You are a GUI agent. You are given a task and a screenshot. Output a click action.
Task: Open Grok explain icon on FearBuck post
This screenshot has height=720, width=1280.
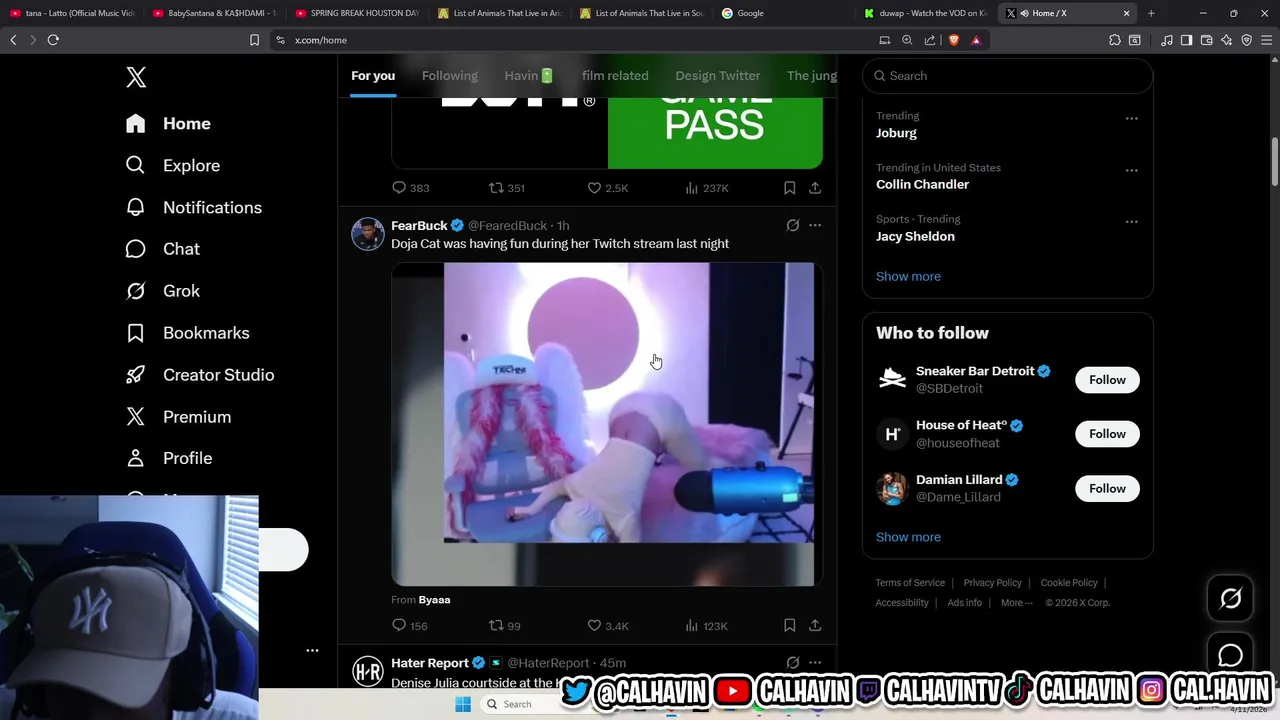[792, 226]
